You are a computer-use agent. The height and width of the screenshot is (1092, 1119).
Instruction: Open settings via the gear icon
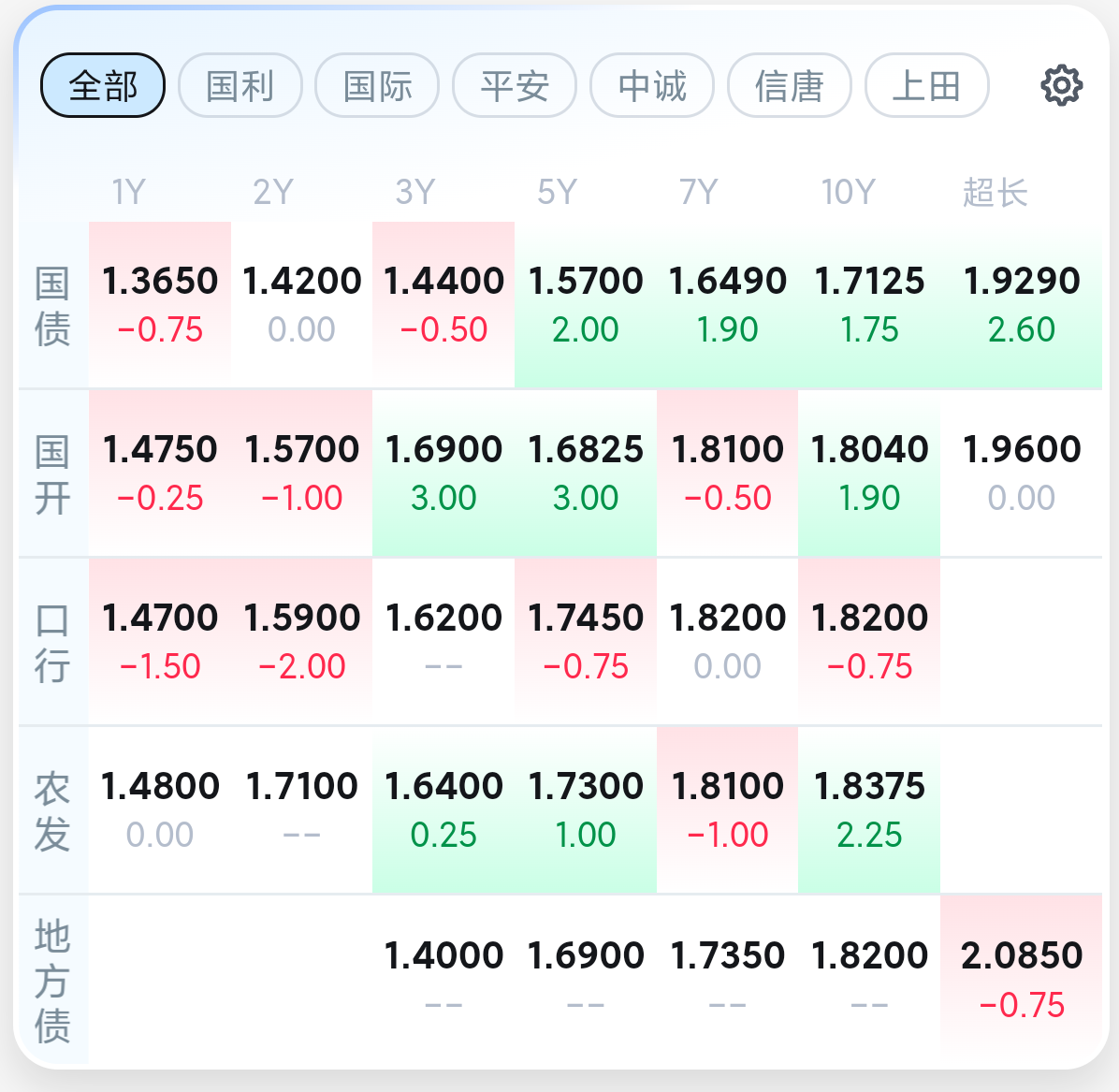tap(1062, 86)
